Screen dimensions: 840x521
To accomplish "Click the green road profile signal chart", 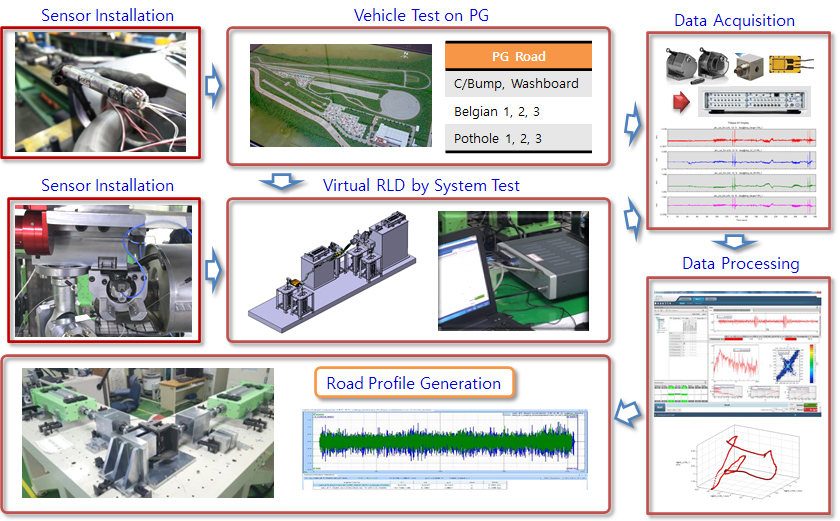I will tap(445, 441).
